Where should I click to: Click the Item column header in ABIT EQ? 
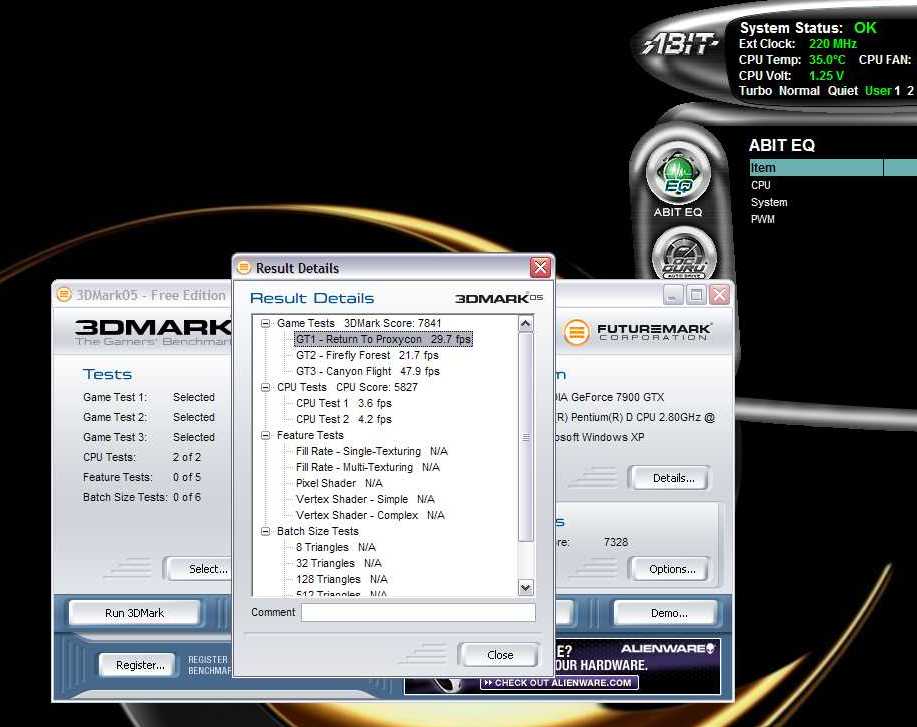click(x=816, y=168)
